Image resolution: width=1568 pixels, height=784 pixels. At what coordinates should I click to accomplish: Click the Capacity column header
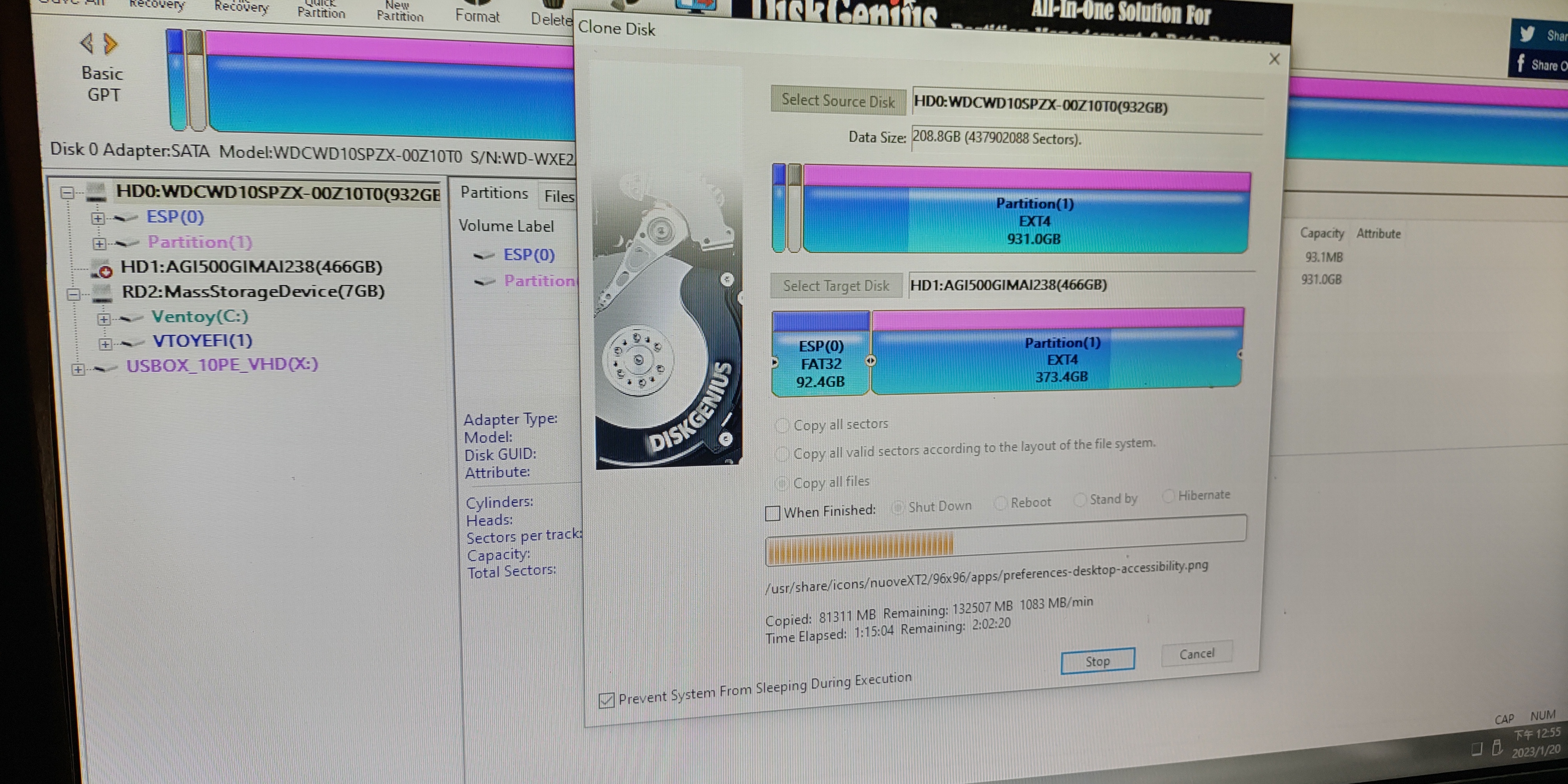pos(1322,233)
